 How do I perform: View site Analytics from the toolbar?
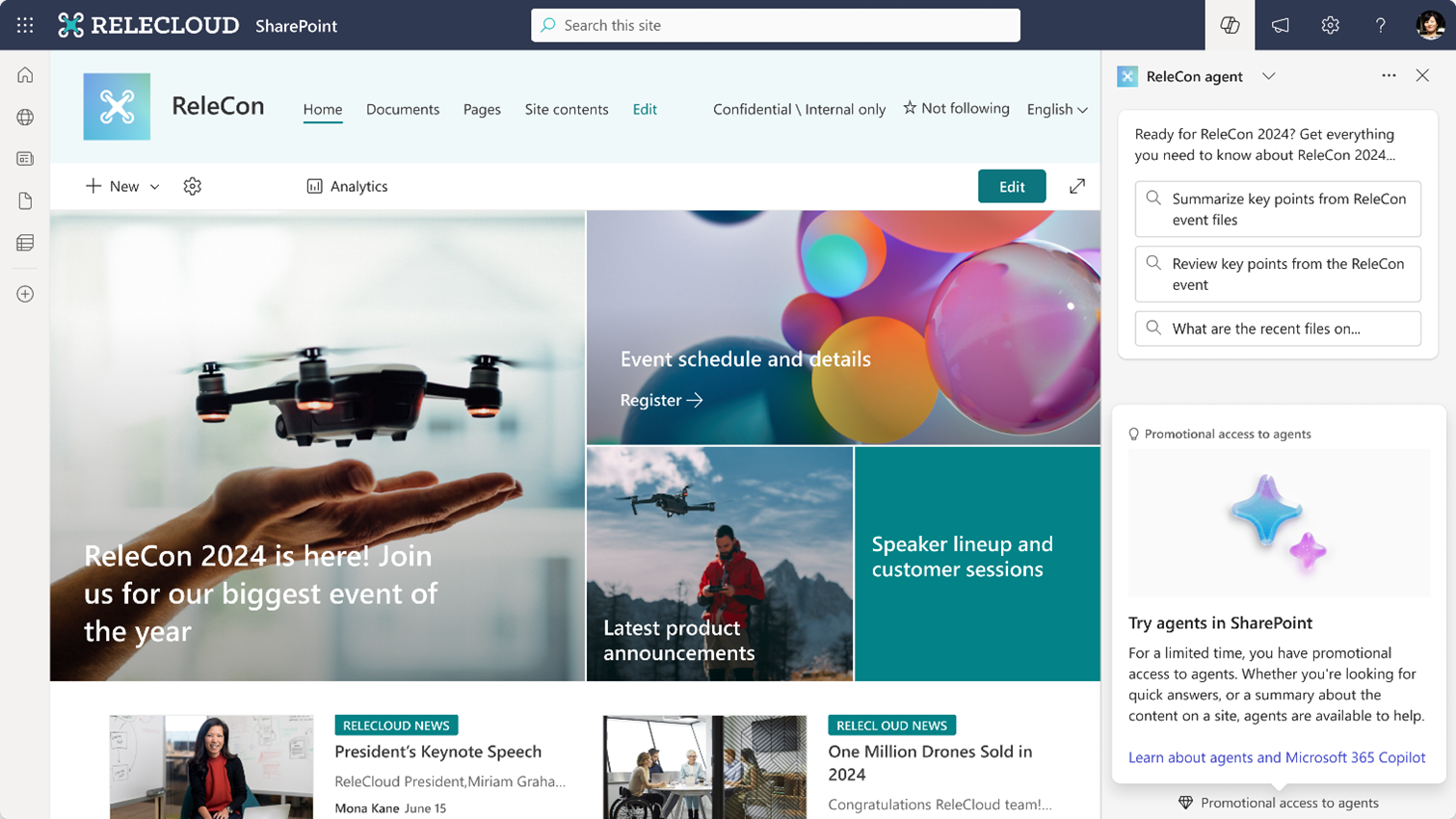[346, 186]
